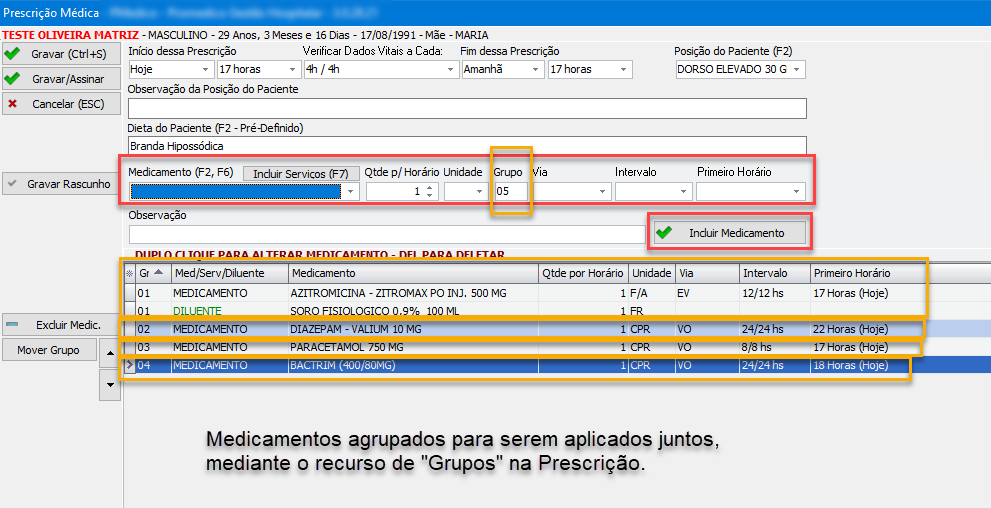Click the Mover Grupo down arrow
This screenshot has height=508, width=991.
109,385
